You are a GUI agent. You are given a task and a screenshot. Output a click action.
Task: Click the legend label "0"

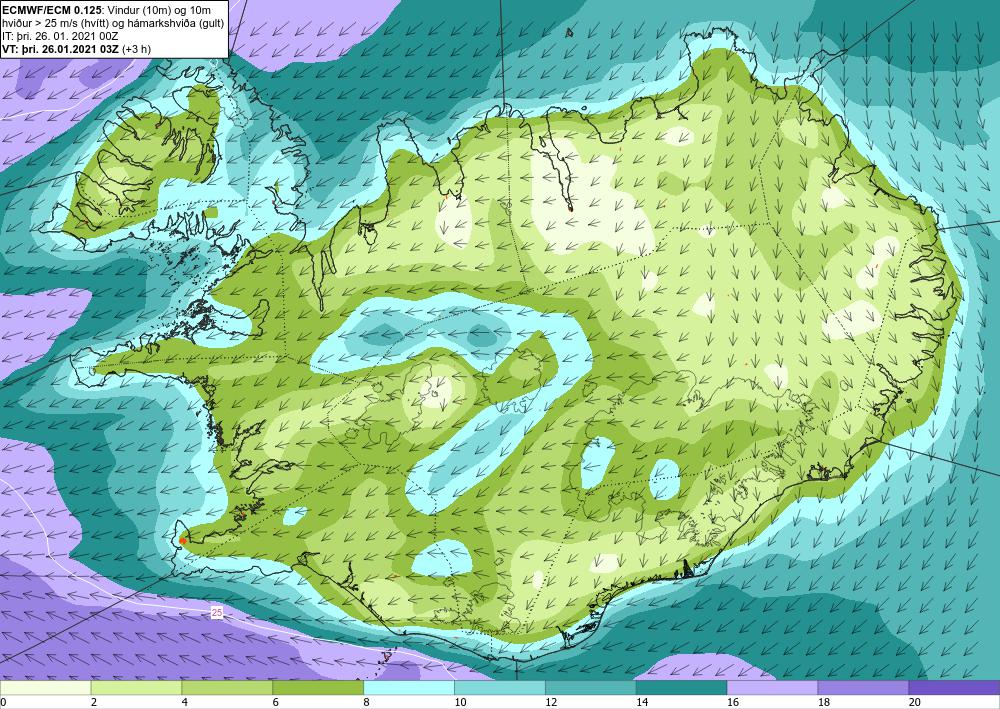(3, 703)
